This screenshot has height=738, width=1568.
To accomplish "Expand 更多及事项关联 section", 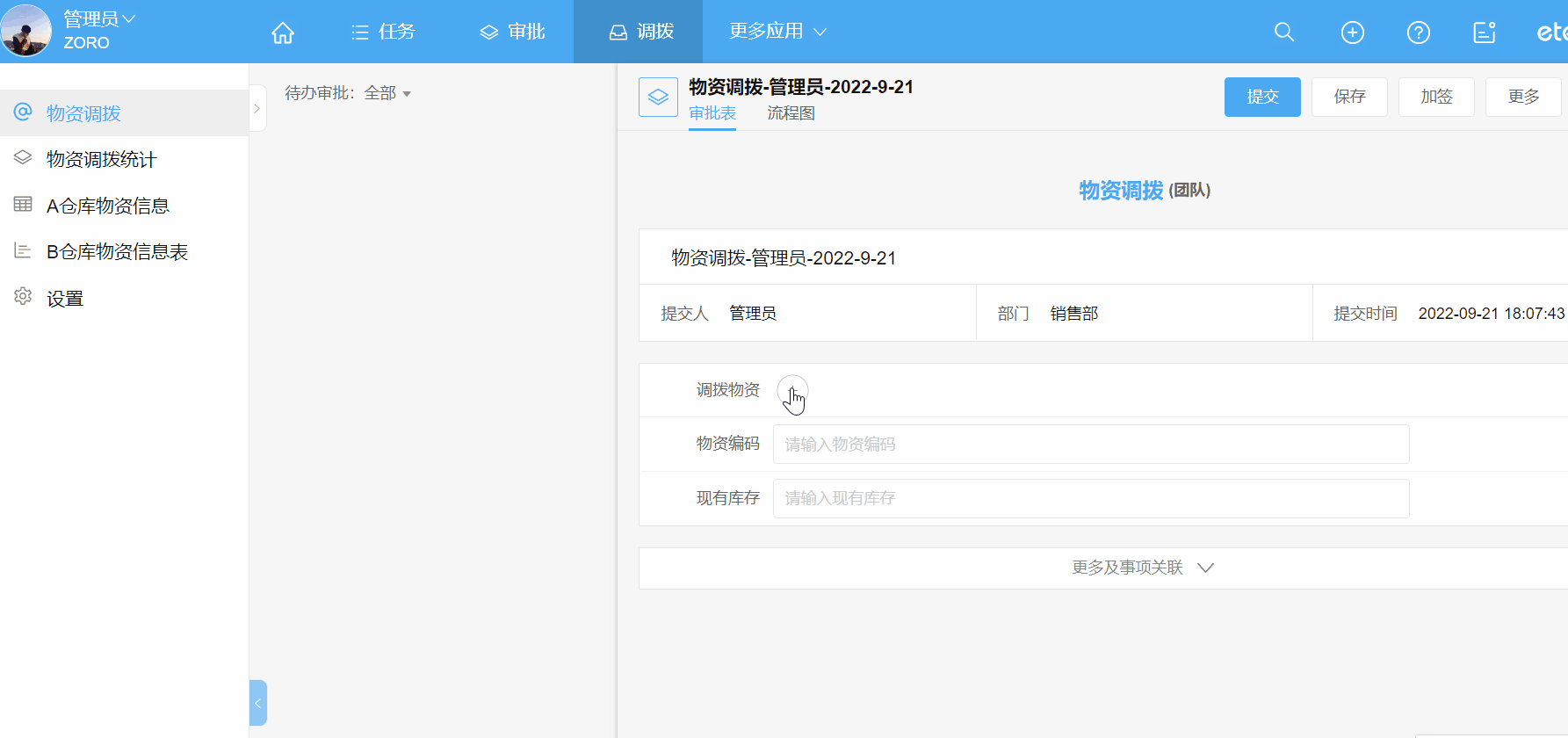I will [x=1142, y=568].
